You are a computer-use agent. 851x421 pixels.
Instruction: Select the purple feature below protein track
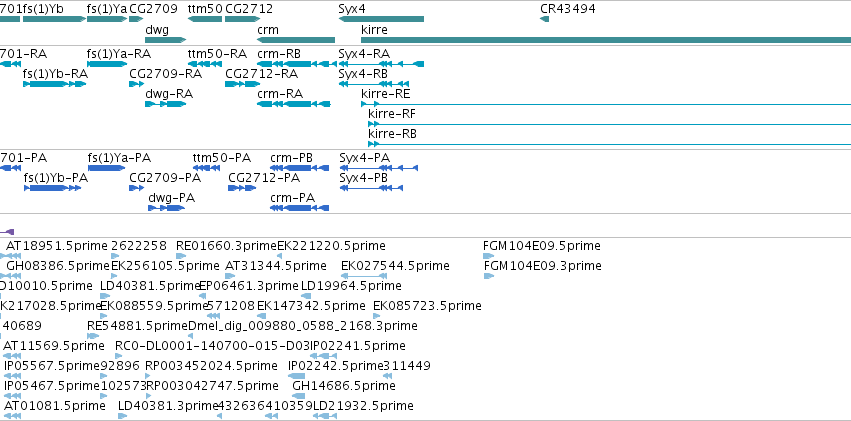8,232
